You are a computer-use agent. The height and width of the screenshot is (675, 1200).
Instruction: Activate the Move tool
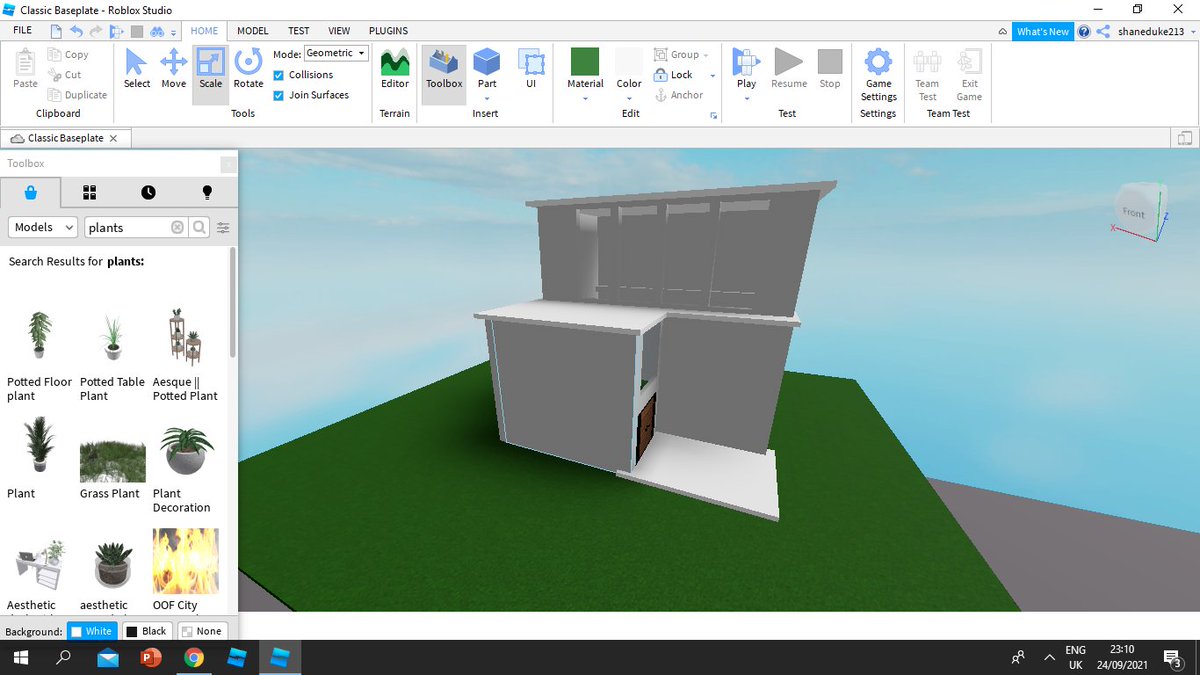tap(174, 68)
